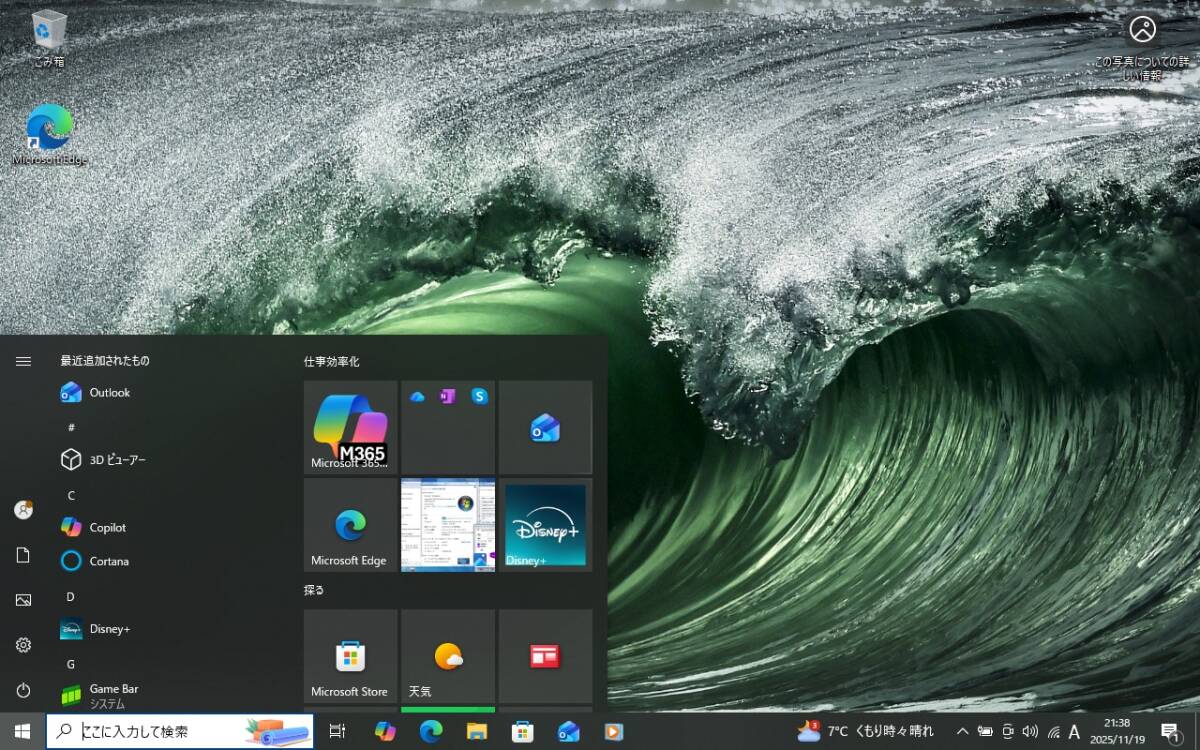Click the Windows Start button
Image resolution: width=1200 pixels, height=750 pixels.
[x=23, y=731]
